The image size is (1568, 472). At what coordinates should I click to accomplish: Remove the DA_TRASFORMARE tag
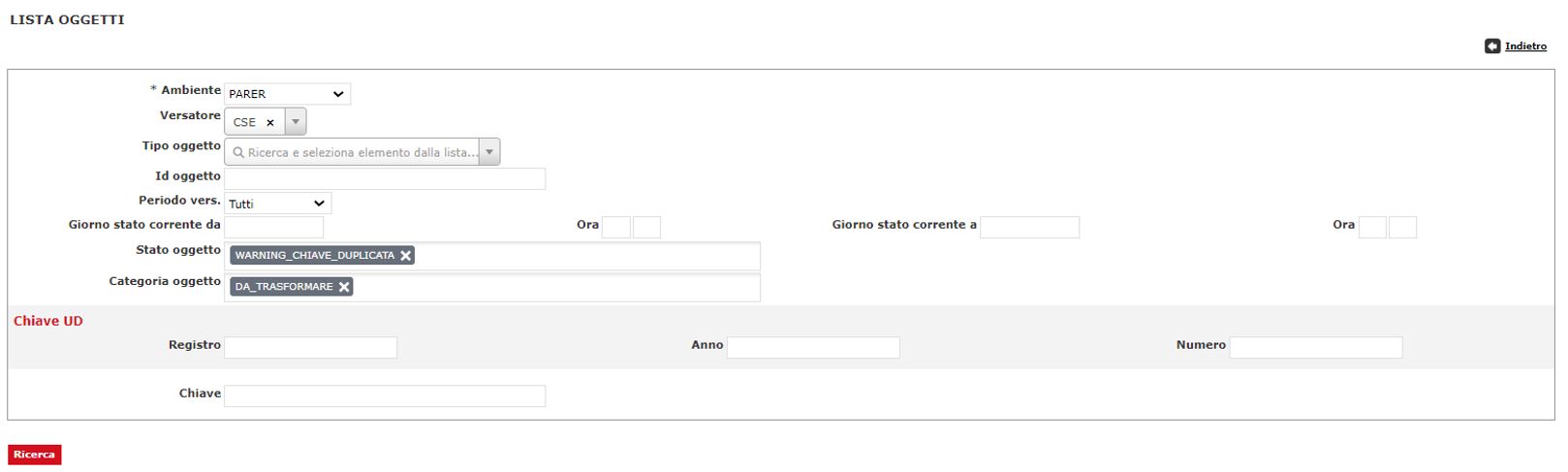click(x=344, y=287)
